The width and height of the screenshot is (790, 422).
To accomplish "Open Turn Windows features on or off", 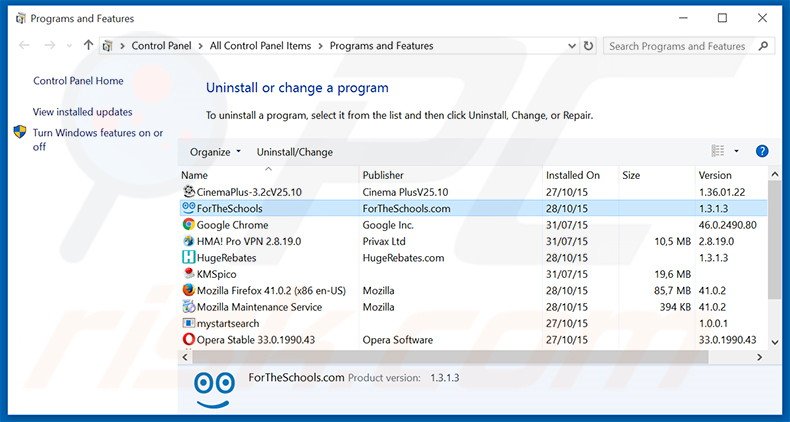I will pos(98,139).
